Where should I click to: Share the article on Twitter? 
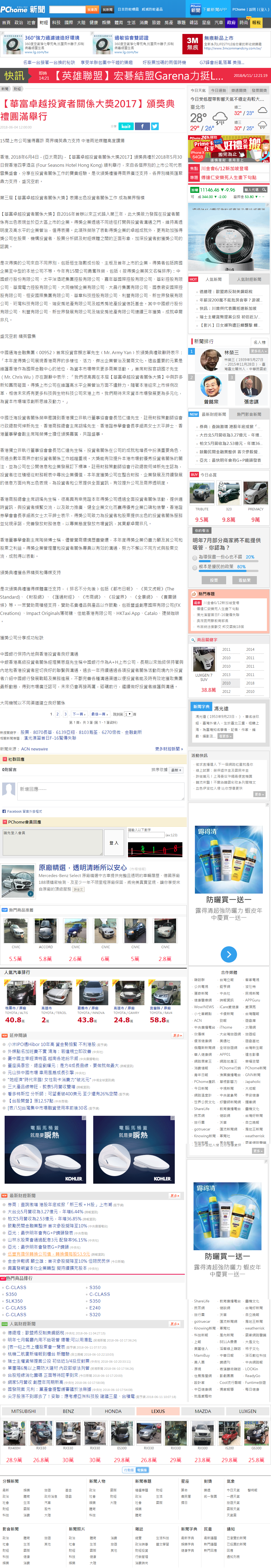[x=155, y=127]
